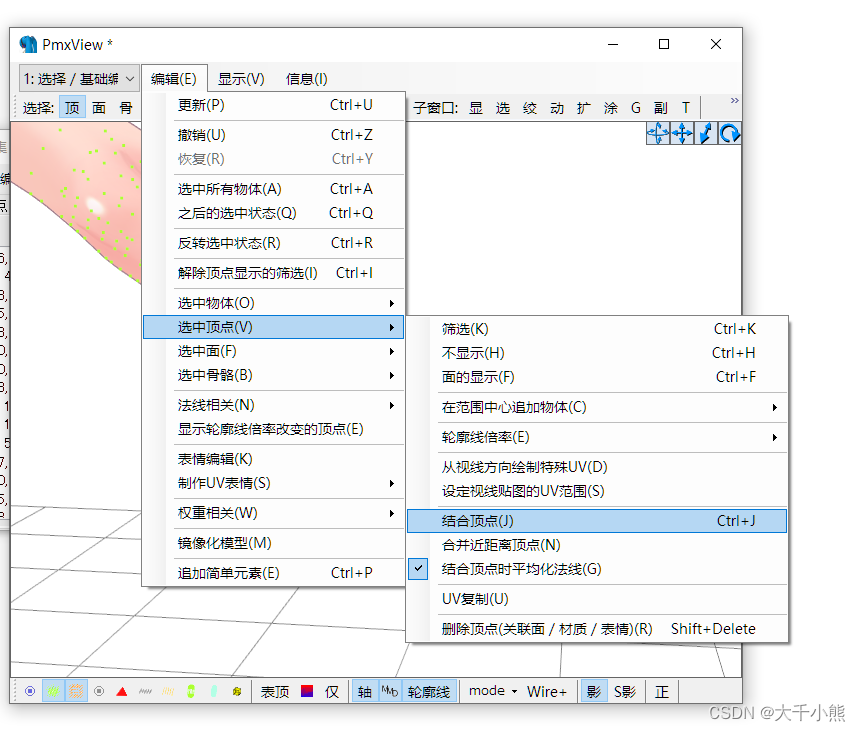The height and width of the screenshot is (731, 861).
Task: Click the Mb icon in bottom toolbar
Action: [390, 691]
